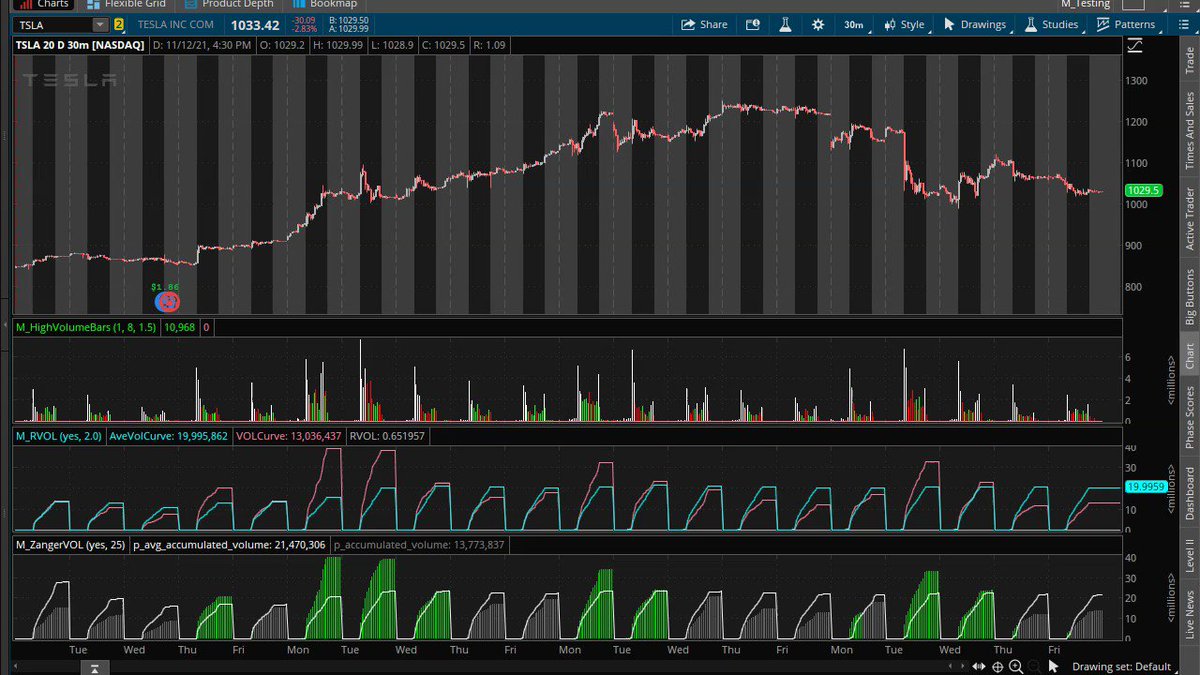Image resolution: width=1200 pixels, height=675 pixels.
Task: Open the Phase Scores side tab
Action: click(x=1189, y=417)
